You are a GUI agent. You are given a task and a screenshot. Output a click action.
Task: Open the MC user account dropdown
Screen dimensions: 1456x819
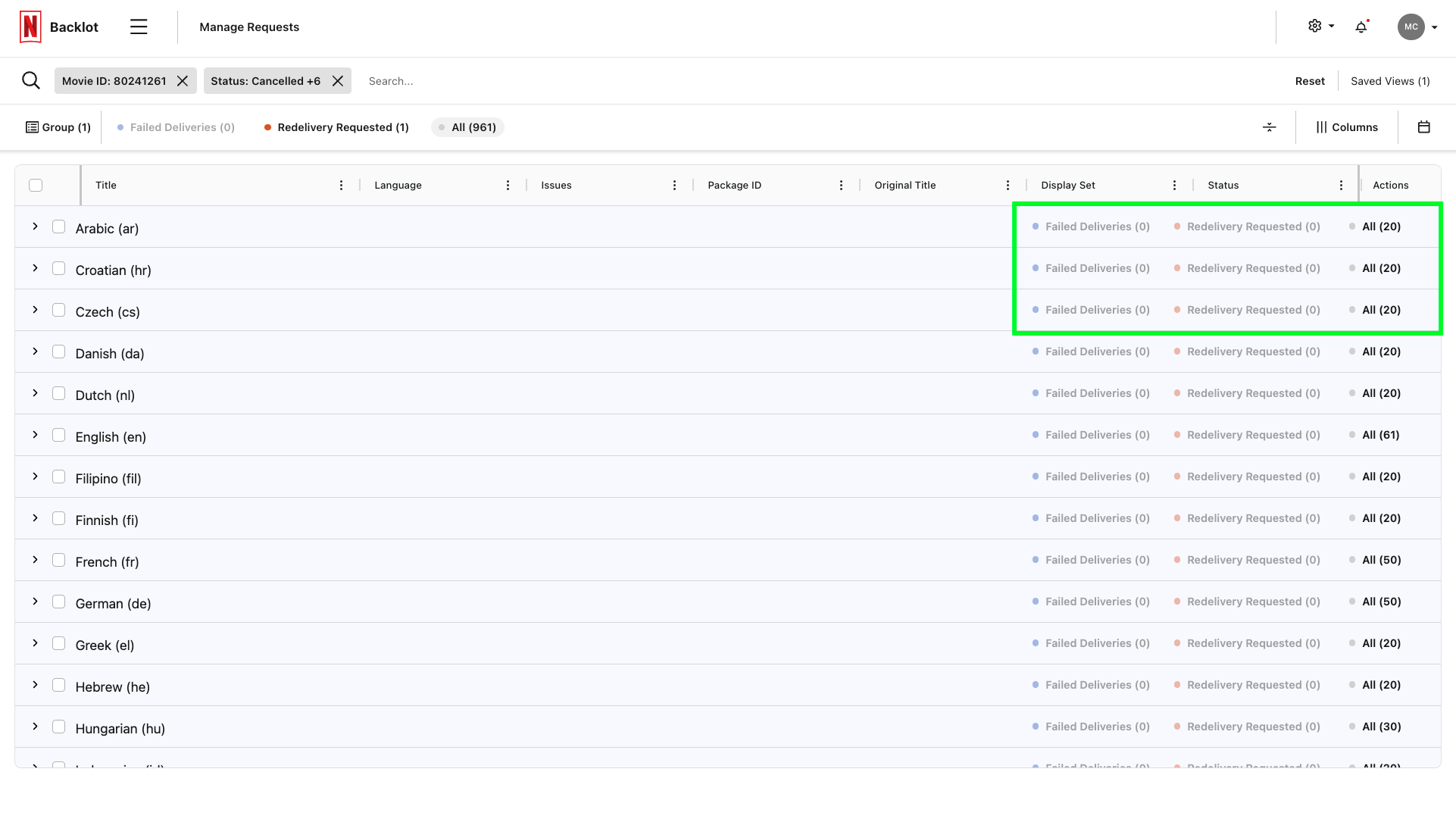point(1417,27)
